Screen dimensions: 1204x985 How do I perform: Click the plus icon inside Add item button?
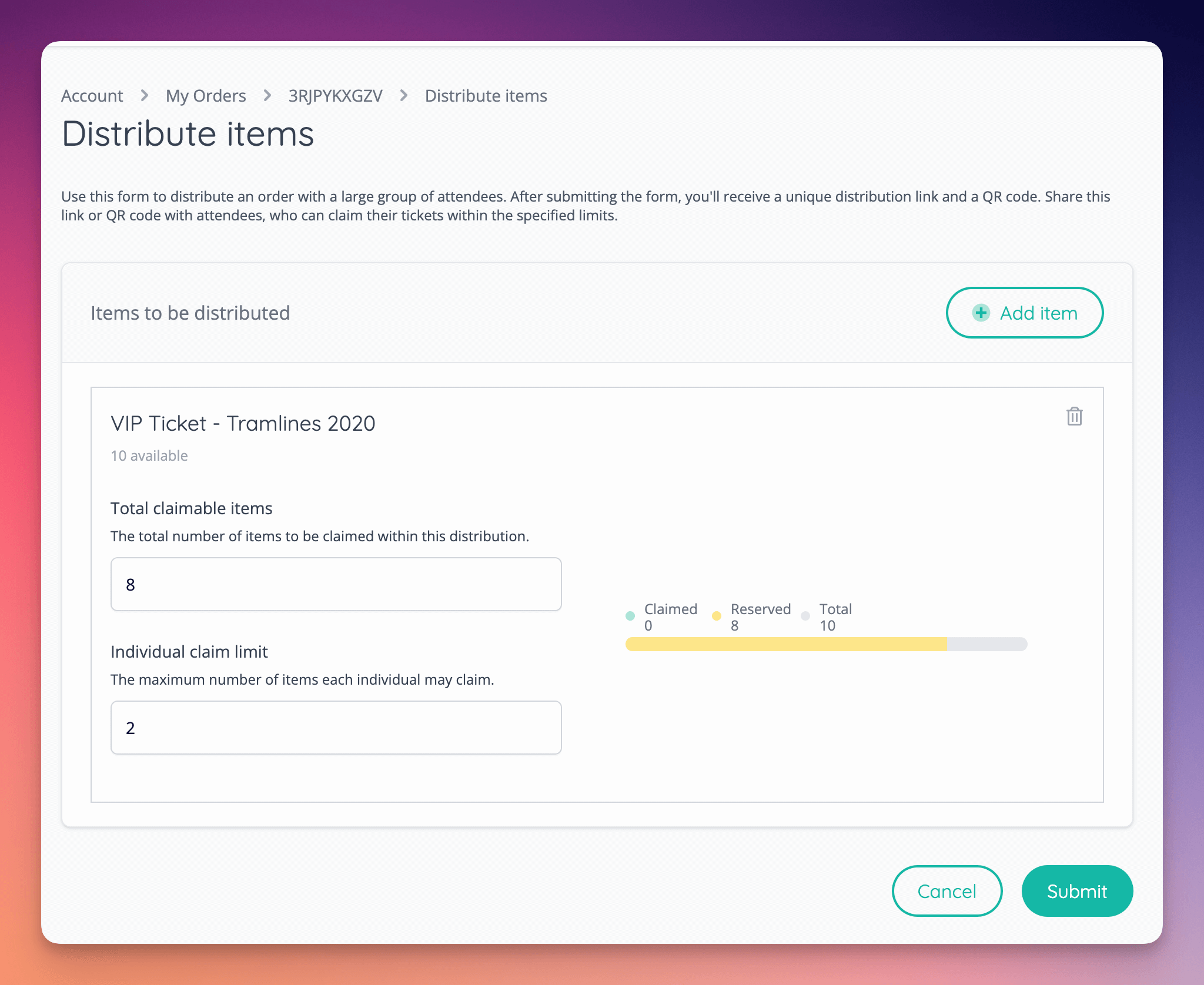click(x=980, y=313)
